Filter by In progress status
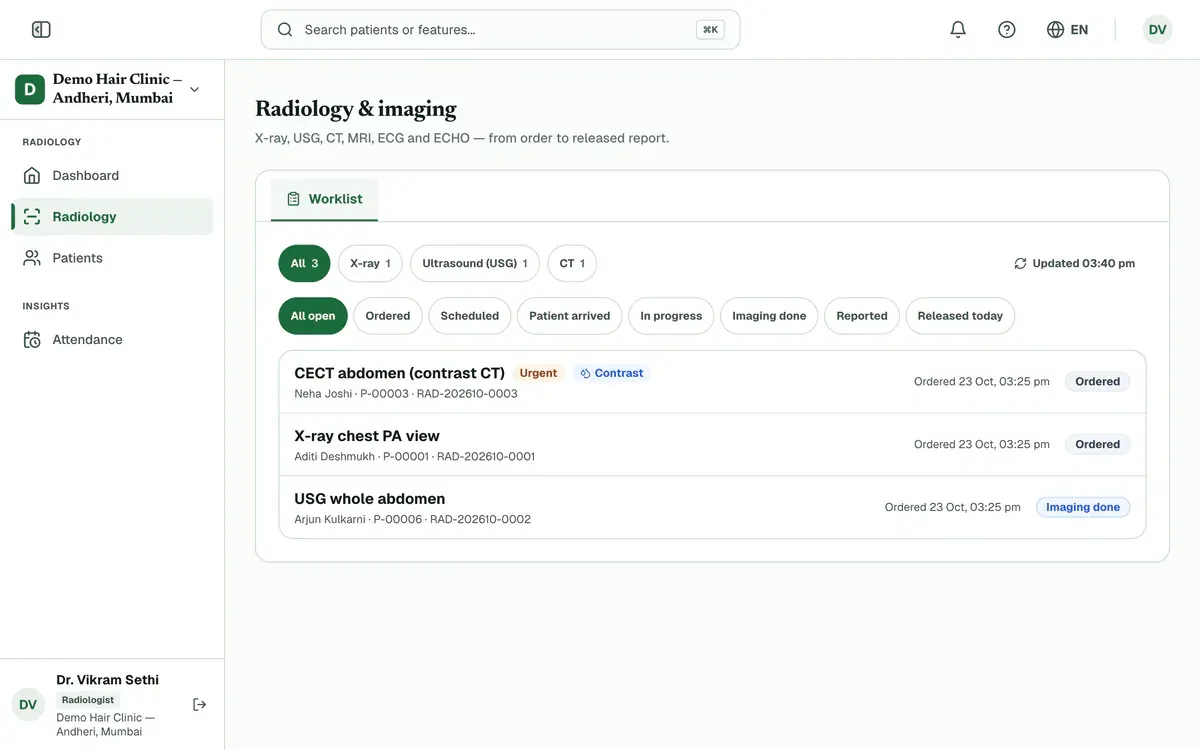The width and height of the screenshot is (1200, 750). tap(671, 316)
